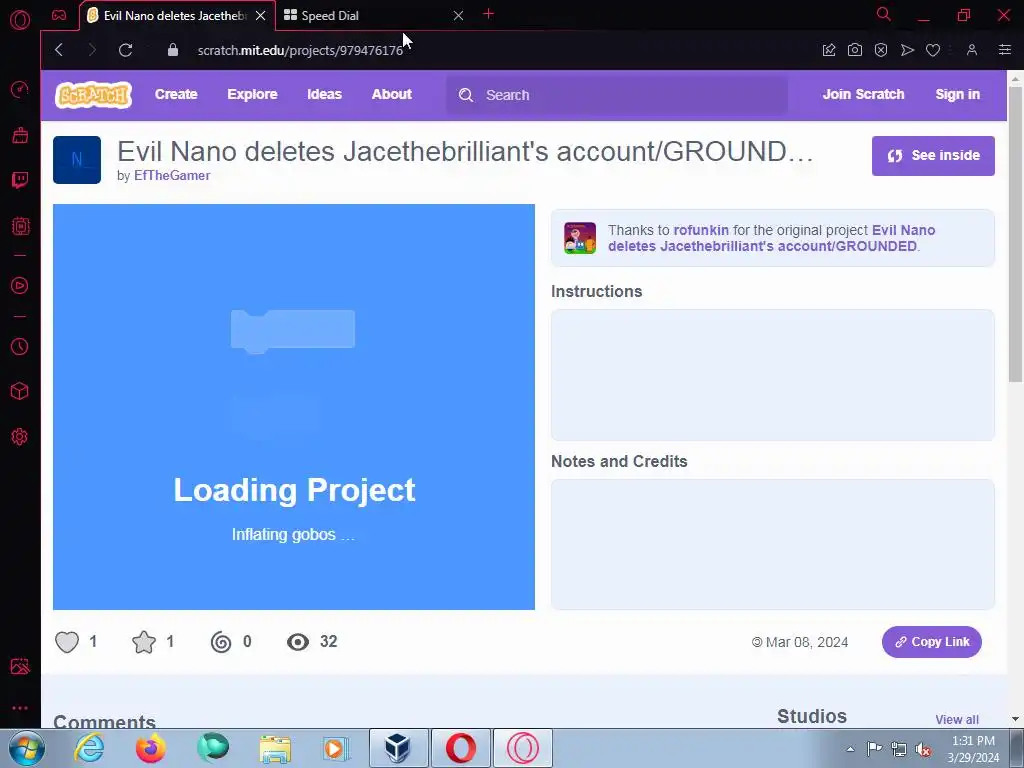Open the rofunkin profile link

pyautogui.click(x=701, y=230)
